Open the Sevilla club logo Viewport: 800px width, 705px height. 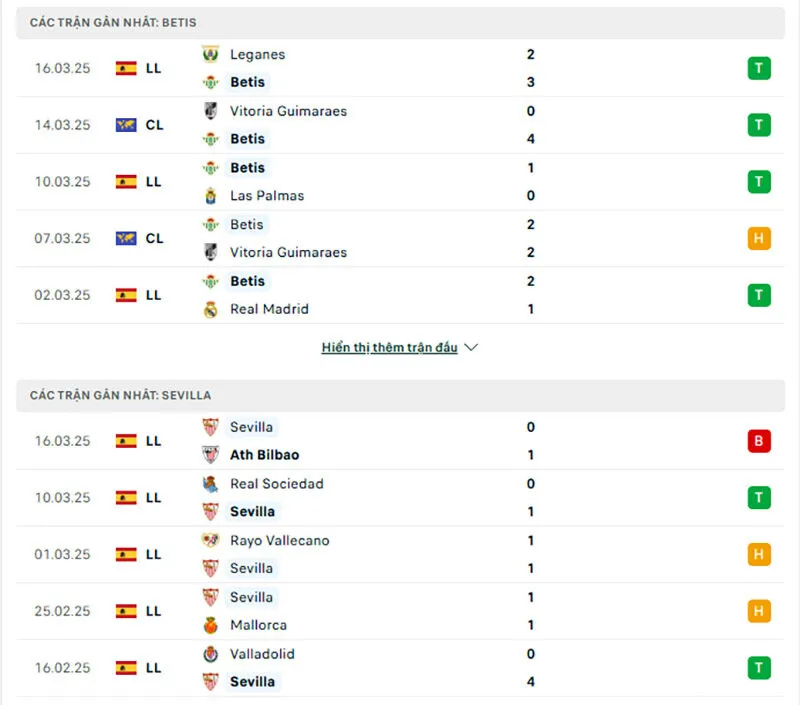tap(210, 427)
